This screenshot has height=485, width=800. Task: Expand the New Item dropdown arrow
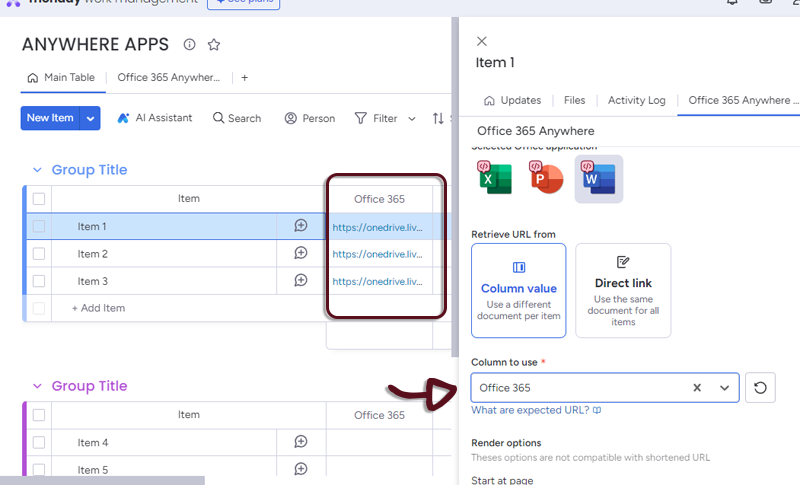pos(91,118)
